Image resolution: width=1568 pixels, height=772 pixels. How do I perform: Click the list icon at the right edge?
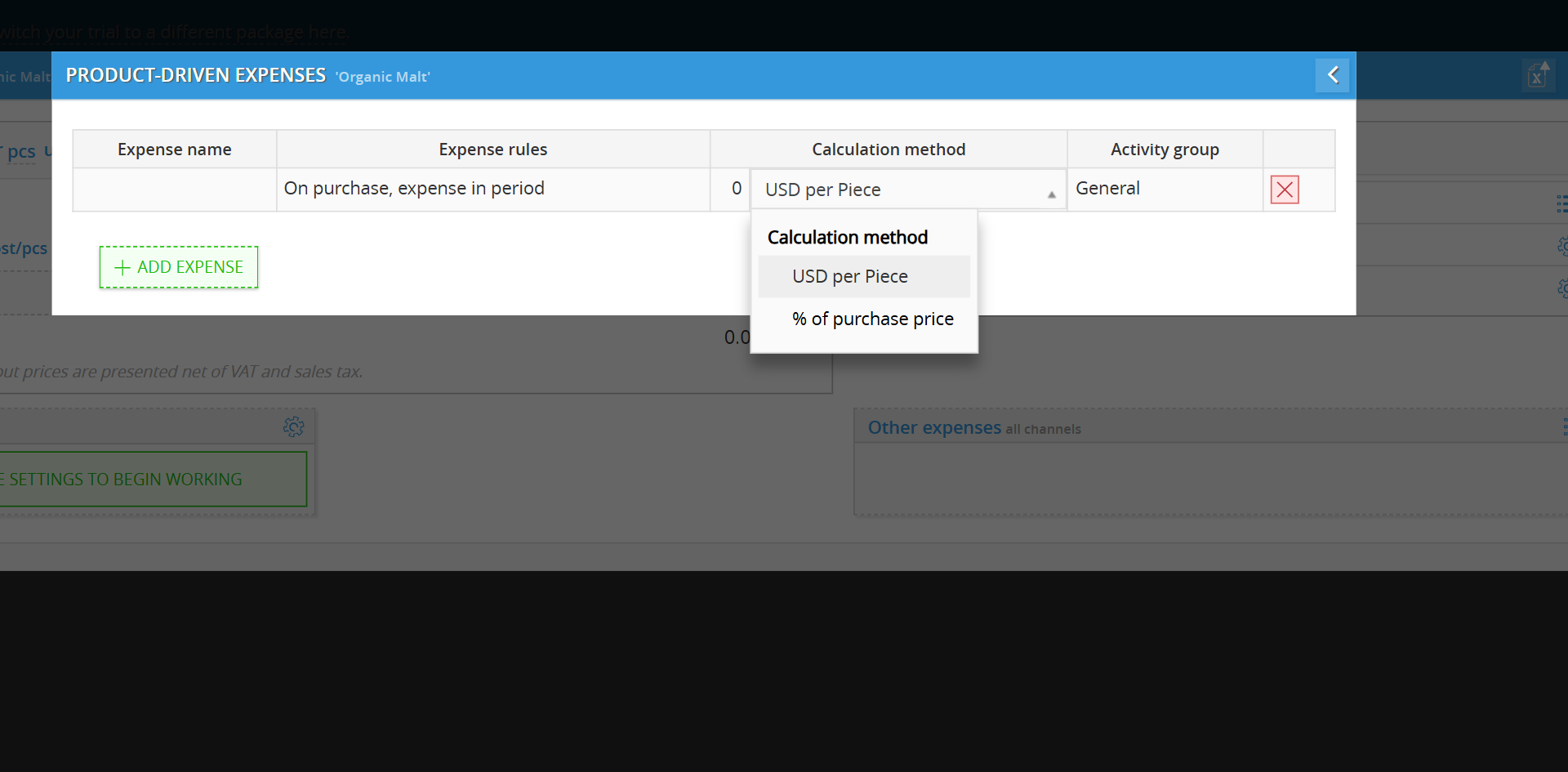(x=1561, y=203)
